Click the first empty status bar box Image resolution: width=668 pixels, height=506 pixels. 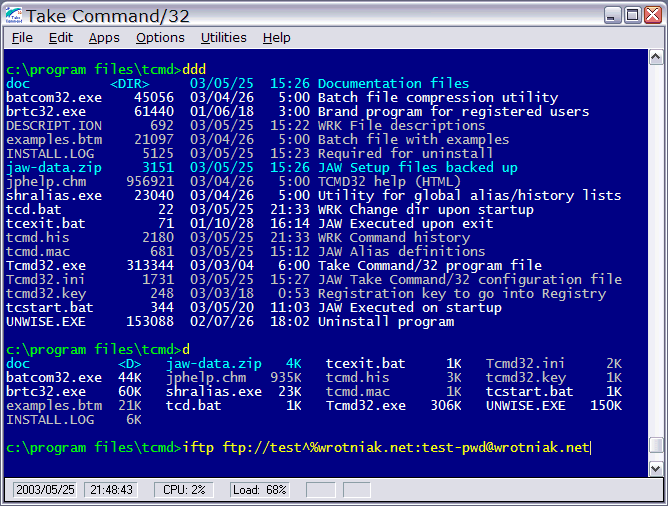[321, 490]
